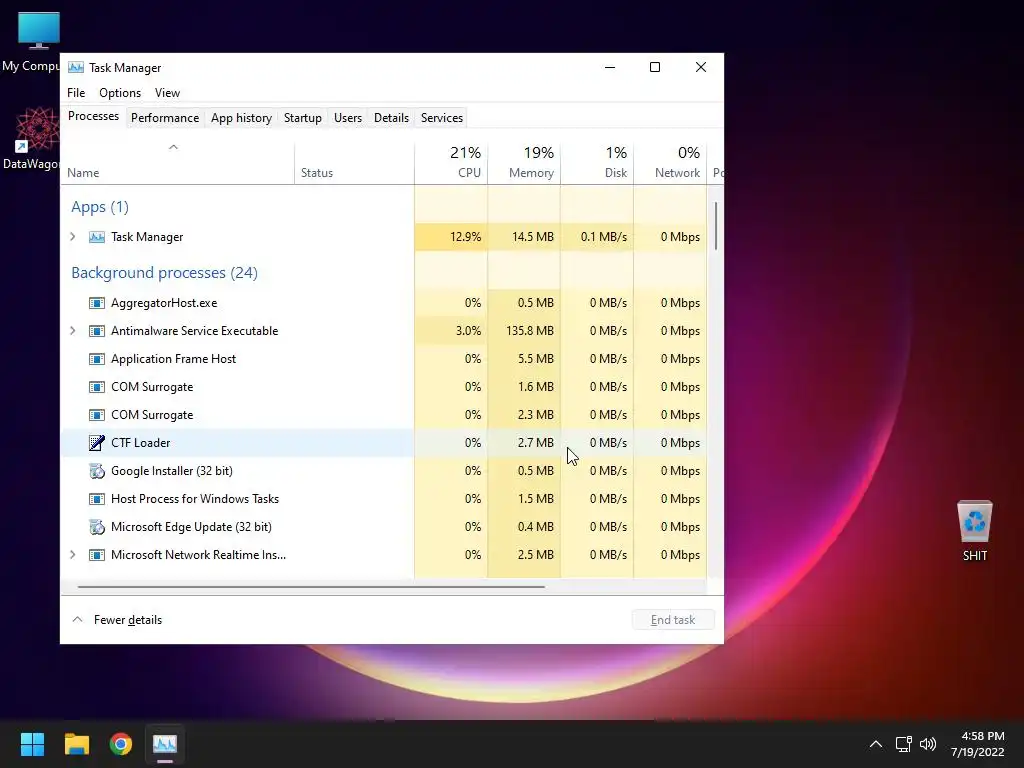Maximize the Task Manager window

654,67
